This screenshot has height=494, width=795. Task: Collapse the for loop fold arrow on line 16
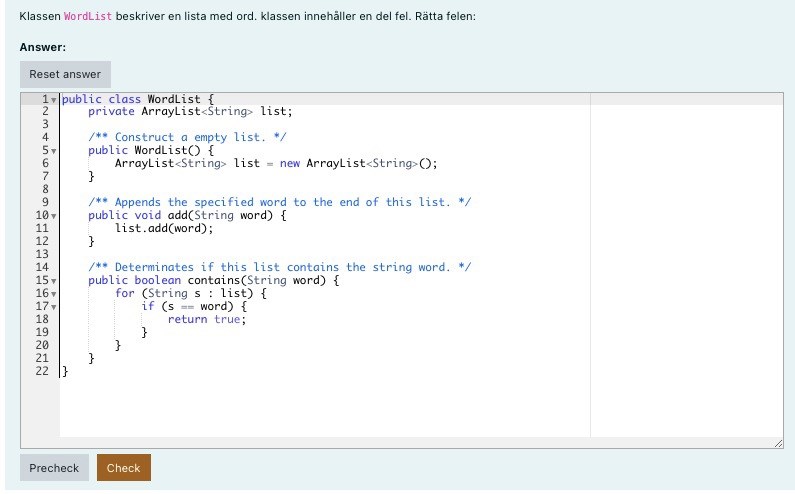(x=54, y=294)
